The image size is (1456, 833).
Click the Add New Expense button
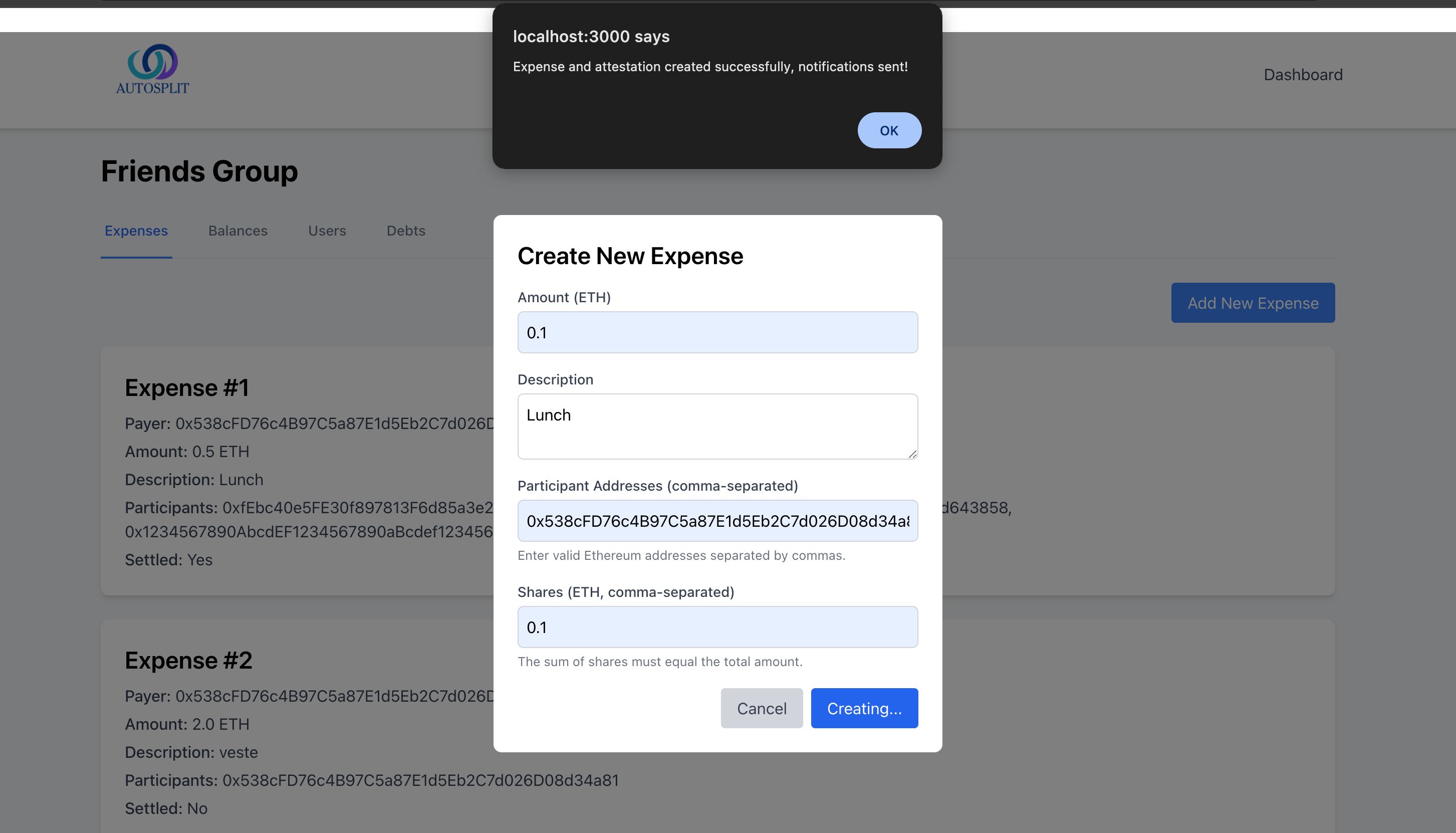point(1253,303)
